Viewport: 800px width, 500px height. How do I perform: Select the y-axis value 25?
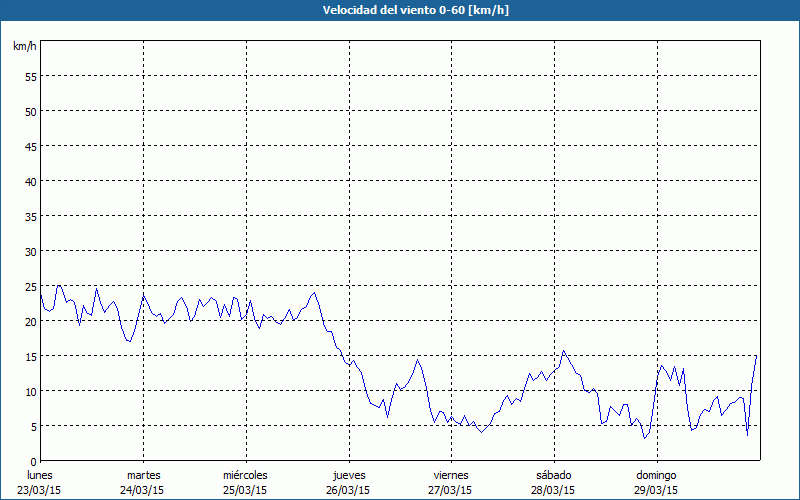(30, 286)
